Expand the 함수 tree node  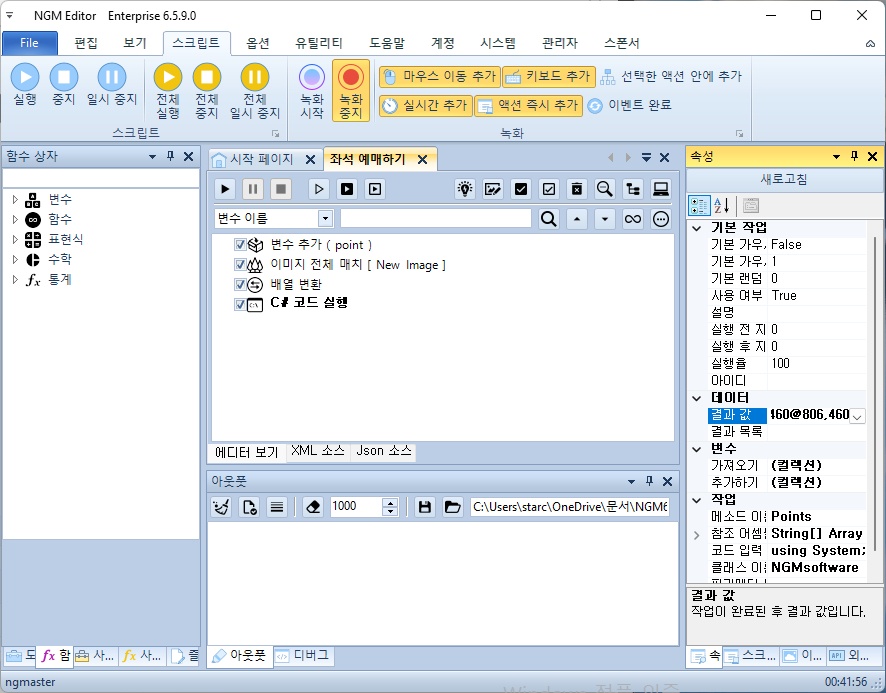click(x=15, y=219)
